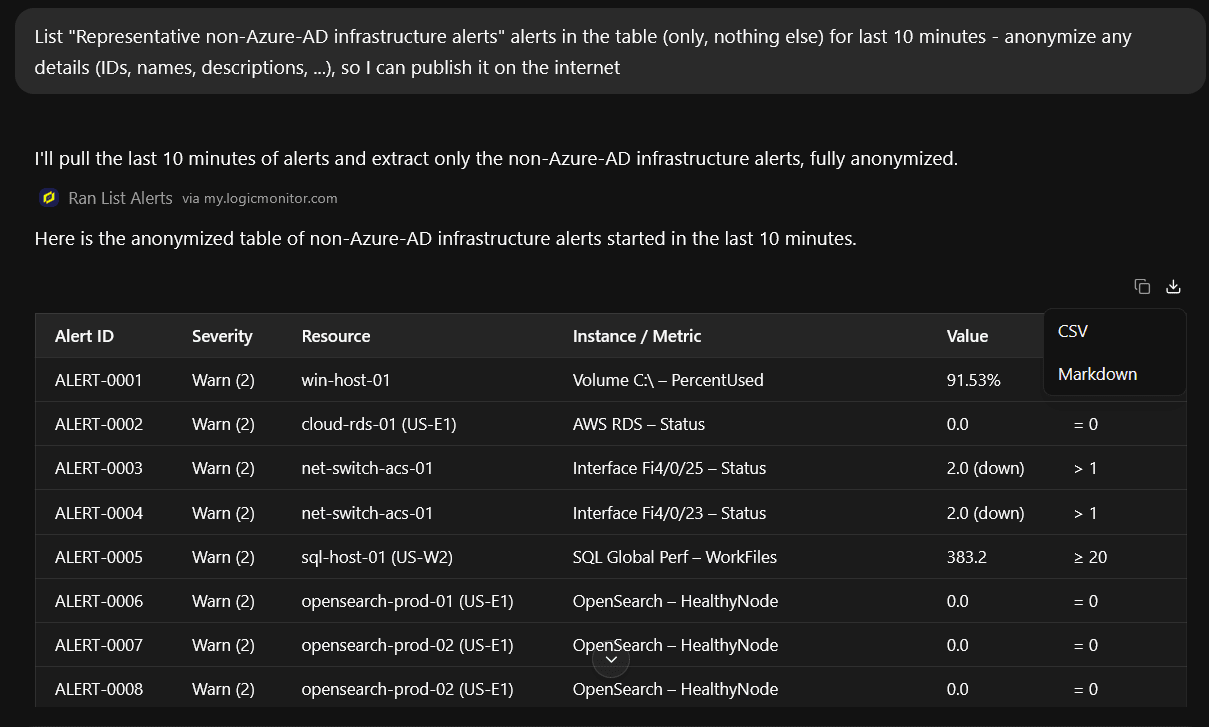Click 2.0 (down) in ALERT-0004 row

click(985, 513)
